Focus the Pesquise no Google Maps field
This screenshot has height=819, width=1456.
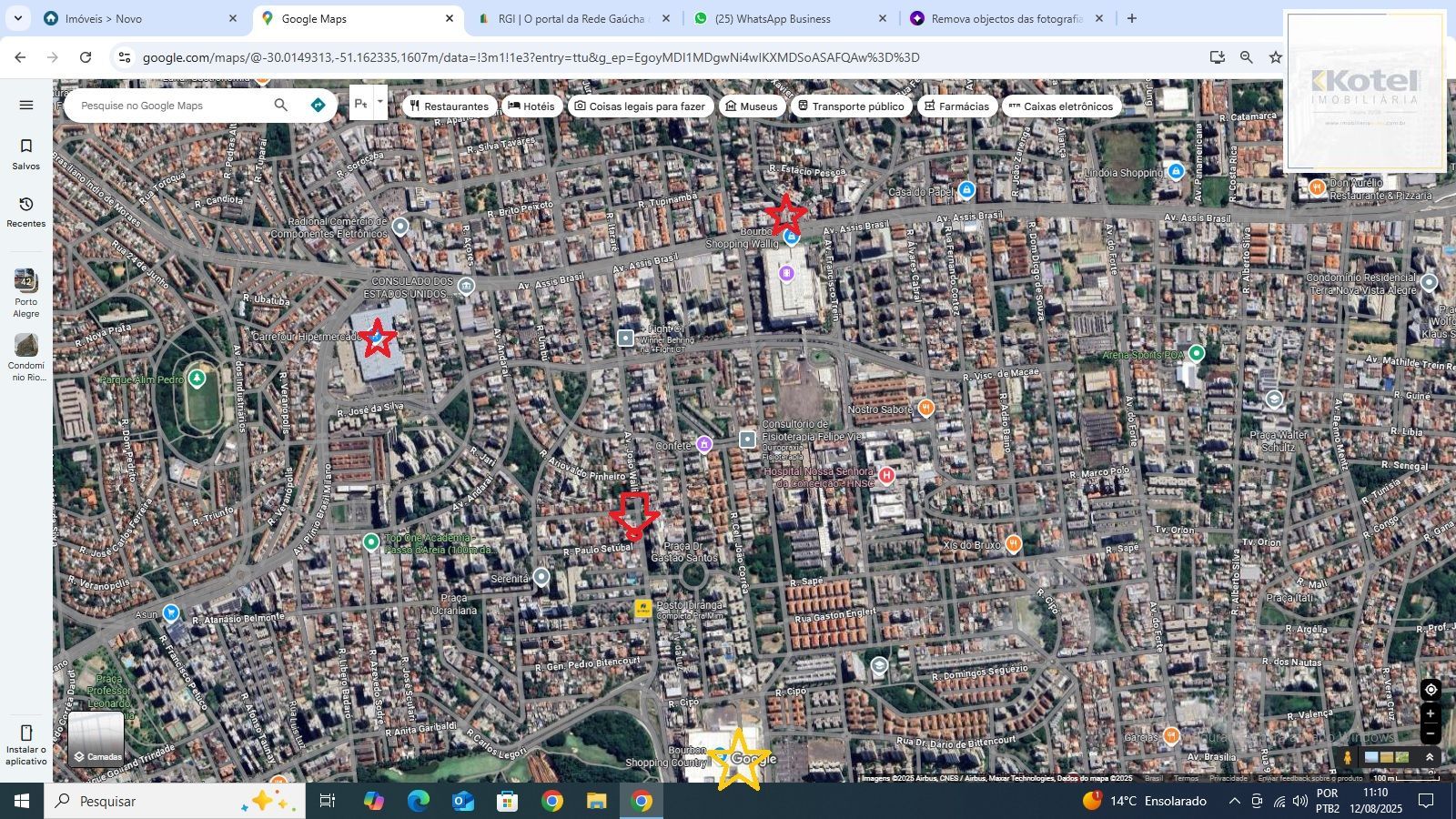[x=173, y=106]
